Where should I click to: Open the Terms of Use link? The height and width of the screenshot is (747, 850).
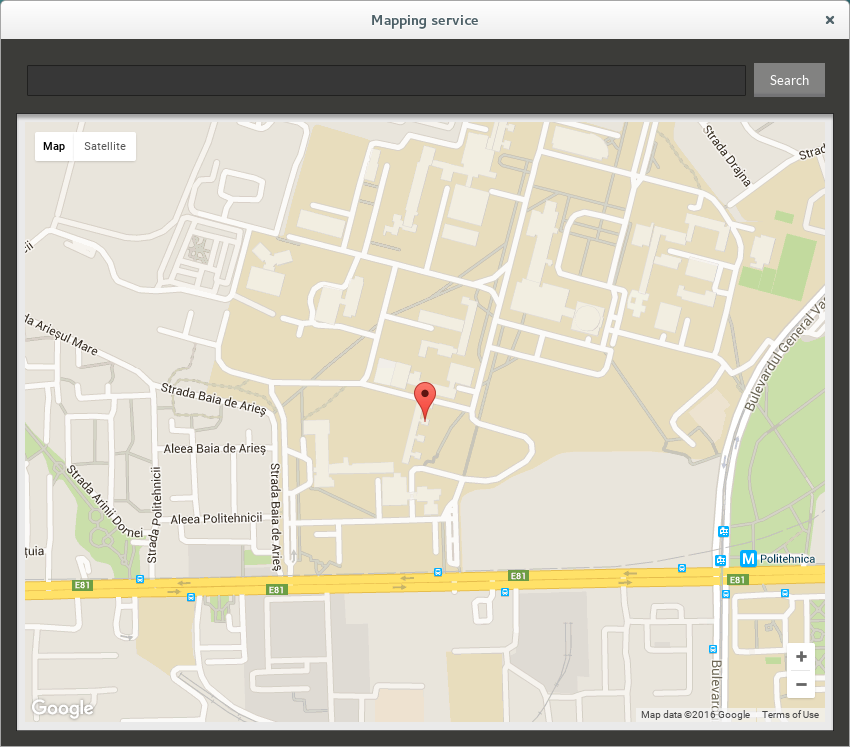pos(790,714)
